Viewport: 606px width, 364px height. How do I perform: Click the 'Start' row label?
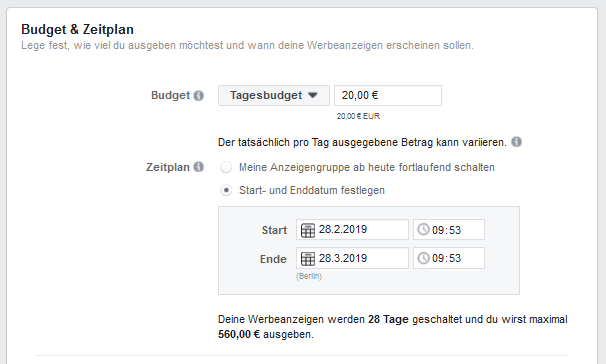click(x=274, y=230)
